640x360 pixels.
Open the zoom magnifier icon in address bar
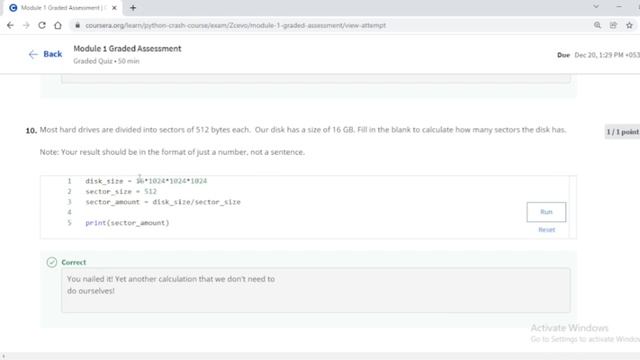tap(597, 25)
